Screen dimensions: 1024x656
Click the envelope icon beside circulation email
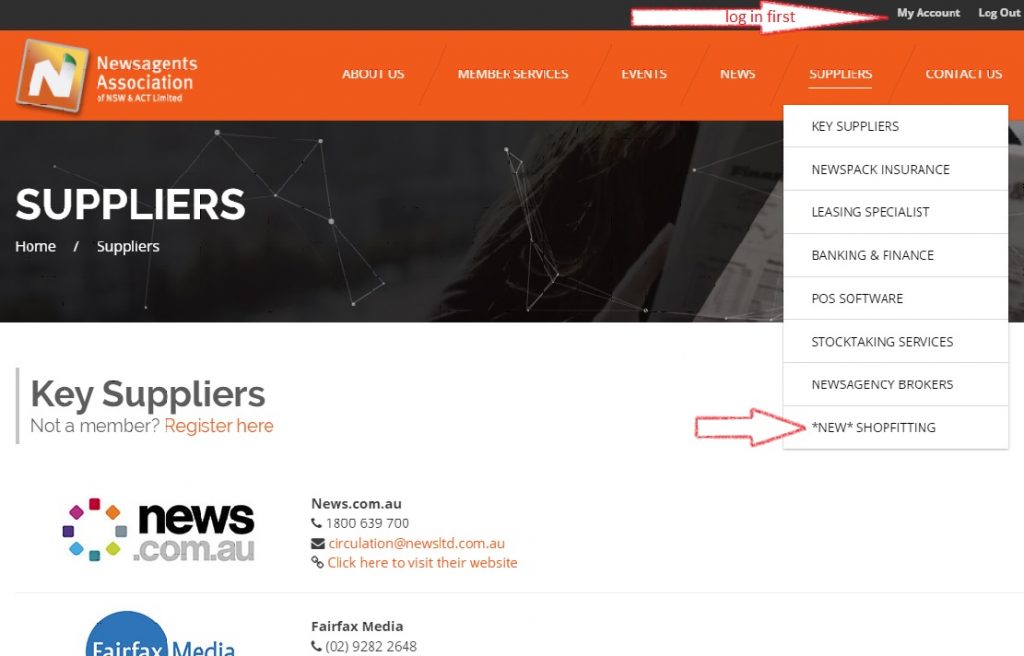[317, 544]
